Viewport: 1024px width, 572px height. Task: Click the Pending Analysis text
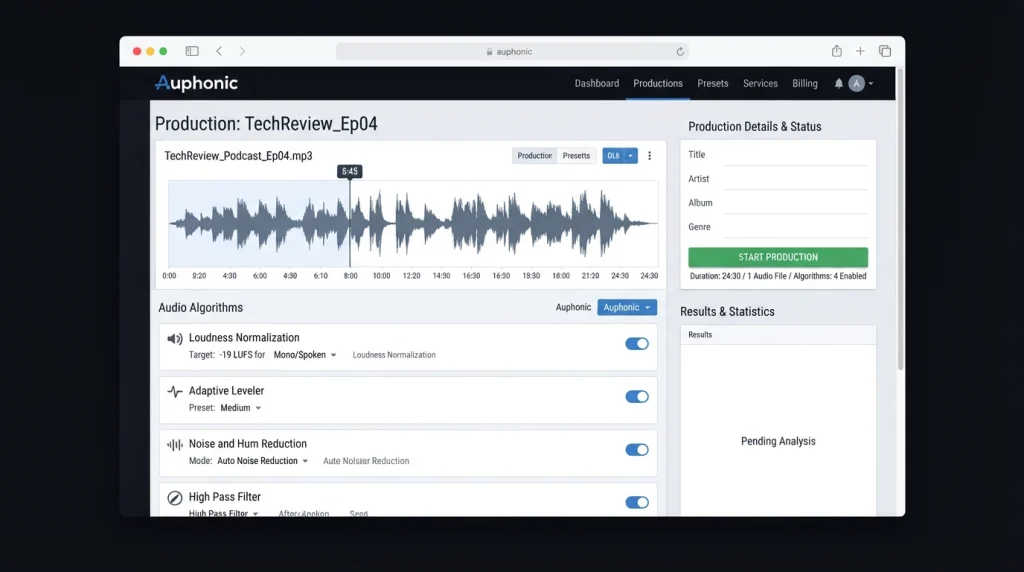pos(778,441)
